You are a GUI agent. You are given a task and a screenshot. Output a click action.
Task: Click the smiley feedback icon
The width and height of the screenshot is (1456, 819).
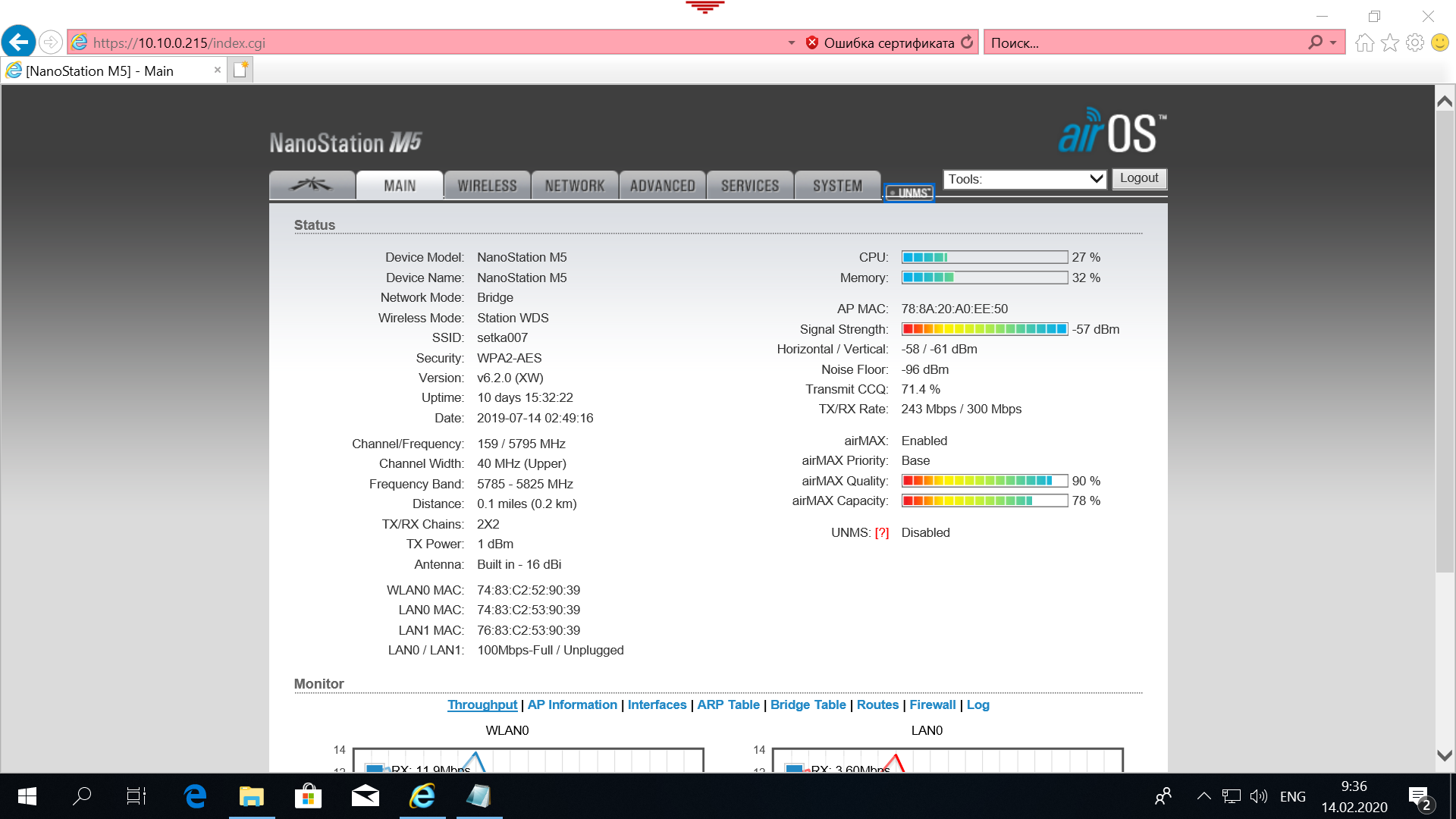[x=1439, y=42]
